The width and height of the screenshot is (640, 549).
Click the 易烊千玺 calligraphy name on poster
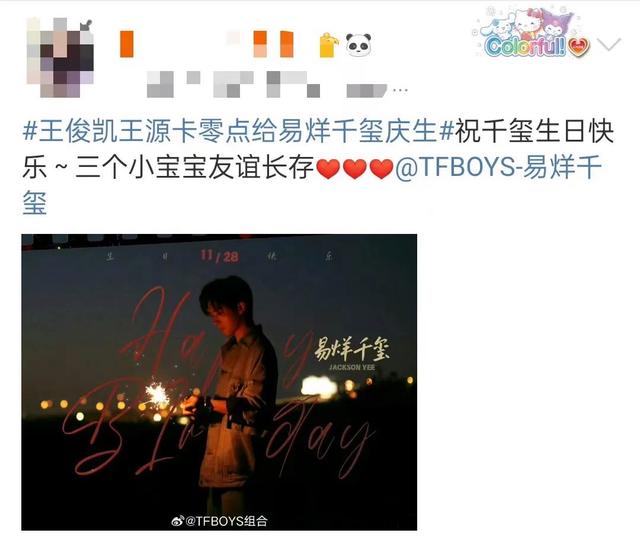pyautogui.click(x=352, y=349)
